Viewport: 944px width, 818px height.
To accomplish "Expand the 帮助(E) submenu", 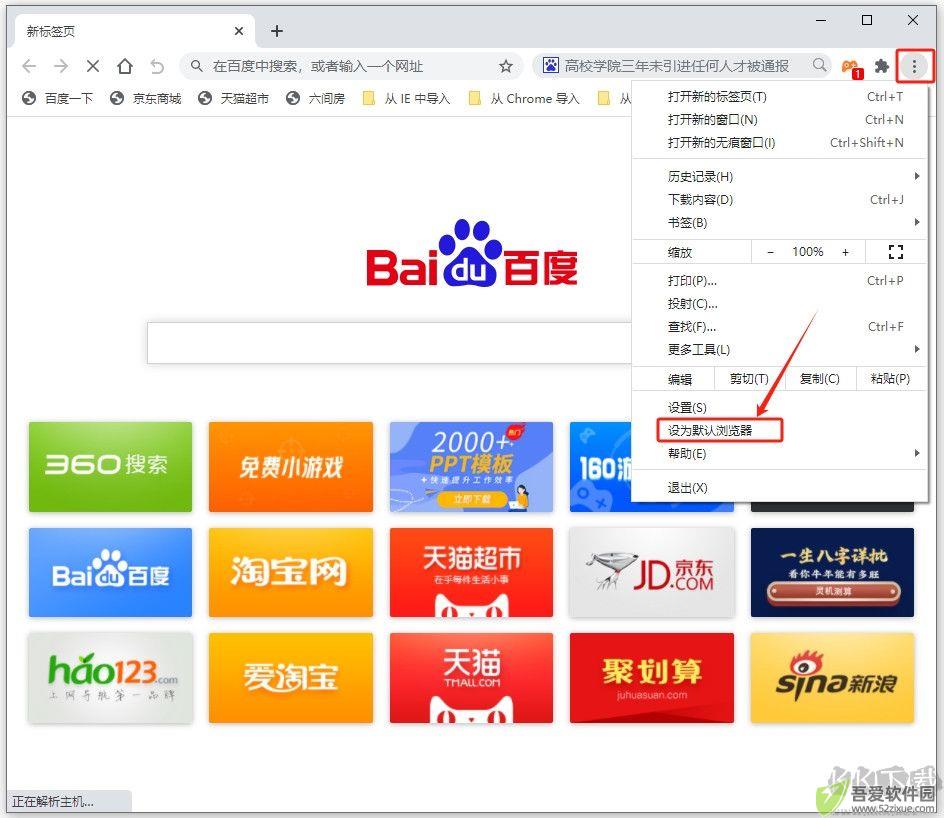I will 780,453.
